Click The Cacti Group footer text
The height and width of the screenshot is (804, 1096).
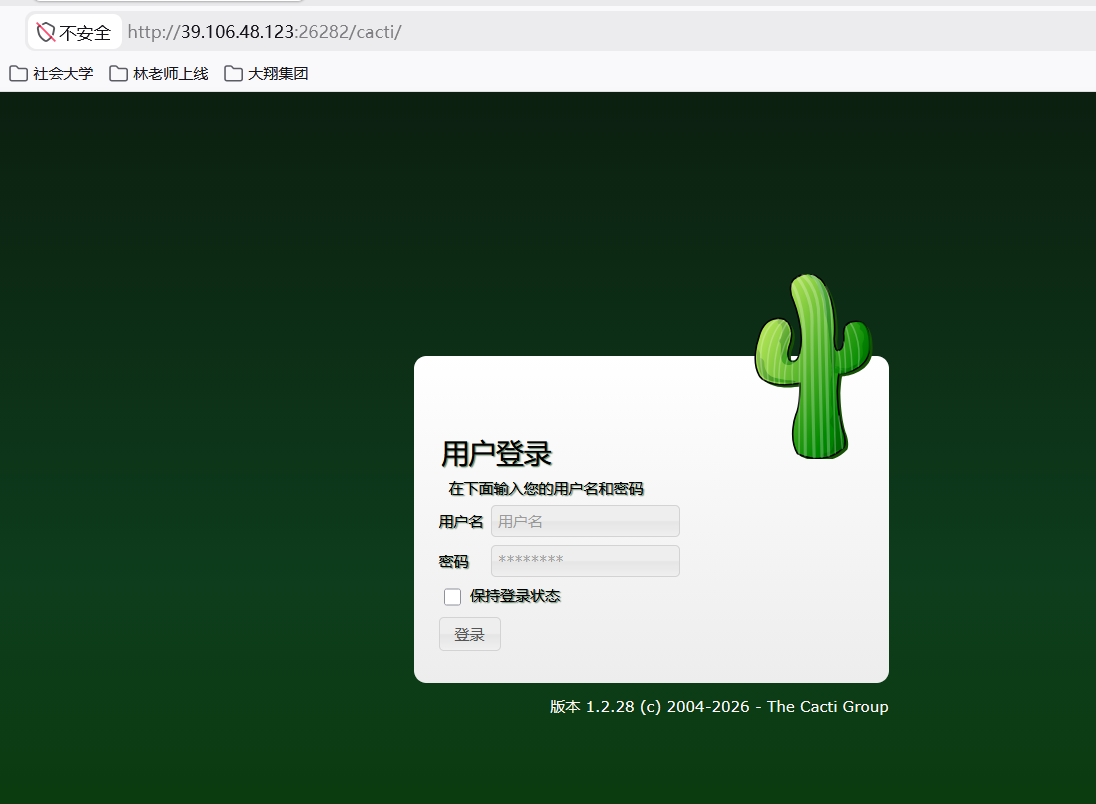pyautogui.click(x=828, y=707)
